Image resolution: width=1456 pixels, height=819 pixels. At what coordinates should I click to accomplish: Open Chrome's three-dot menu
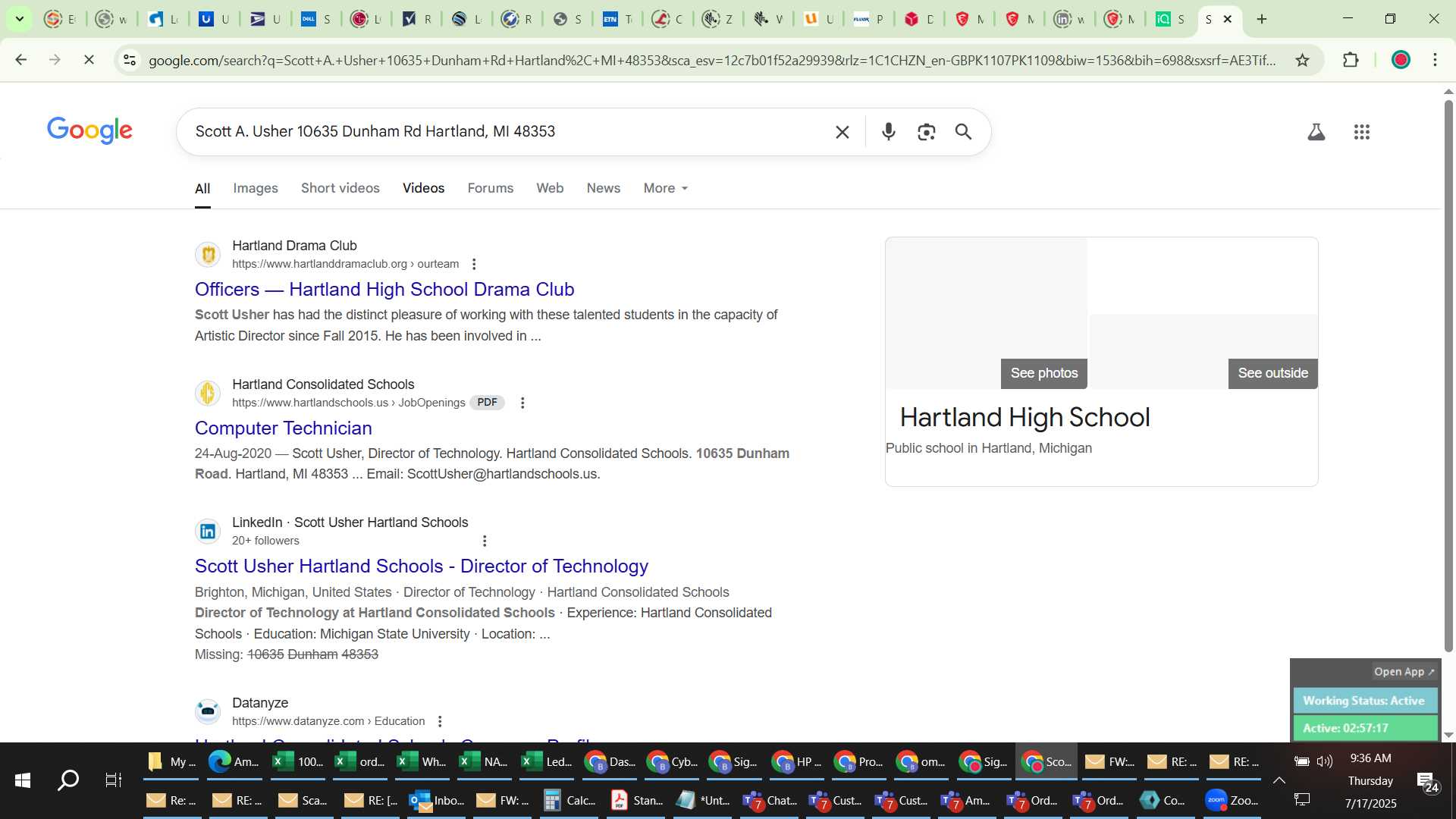click(1435, 60)
